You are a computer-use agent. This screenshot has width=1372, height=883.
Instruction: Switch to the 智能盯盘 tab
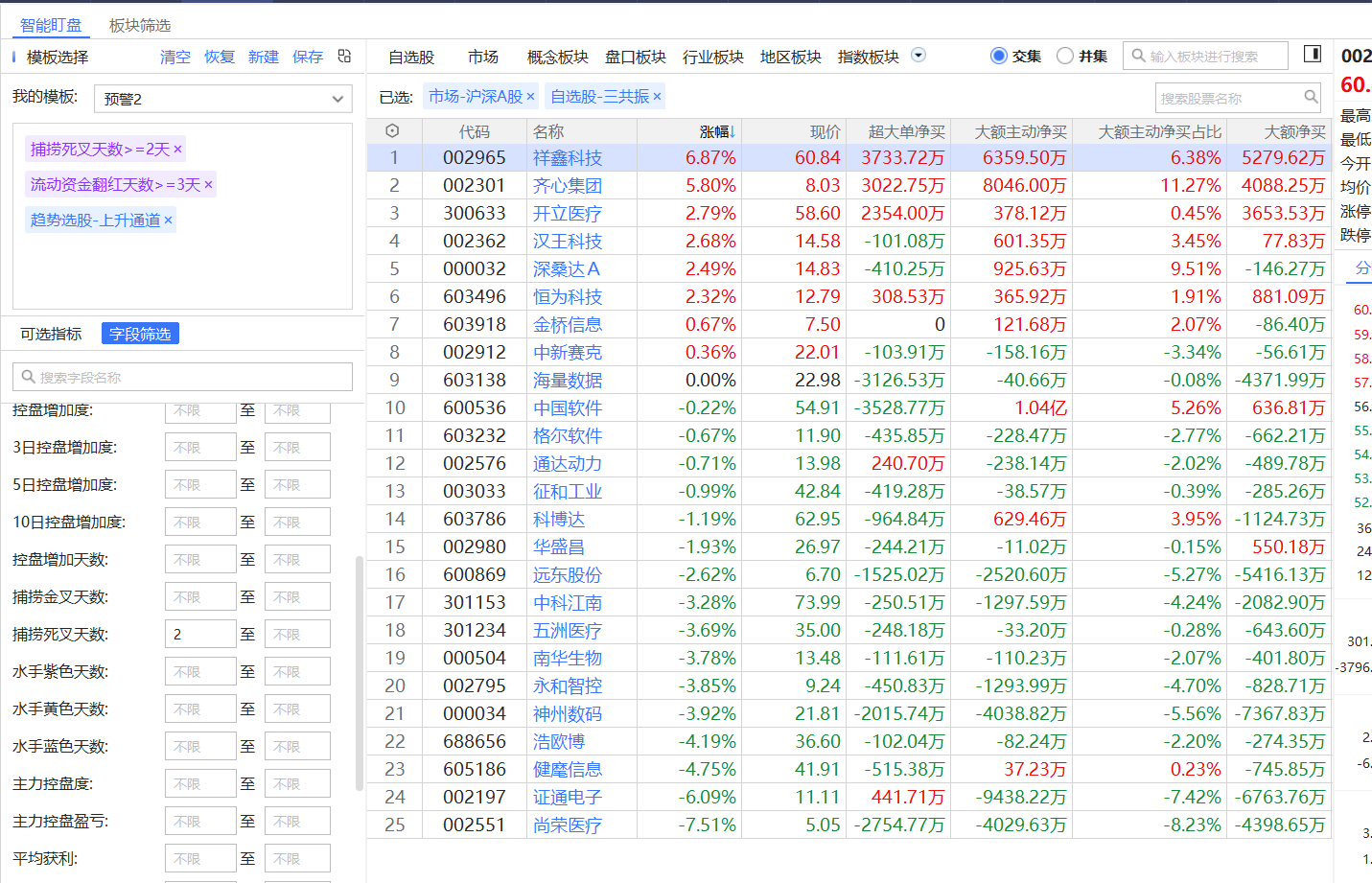[x=51, y=25]
